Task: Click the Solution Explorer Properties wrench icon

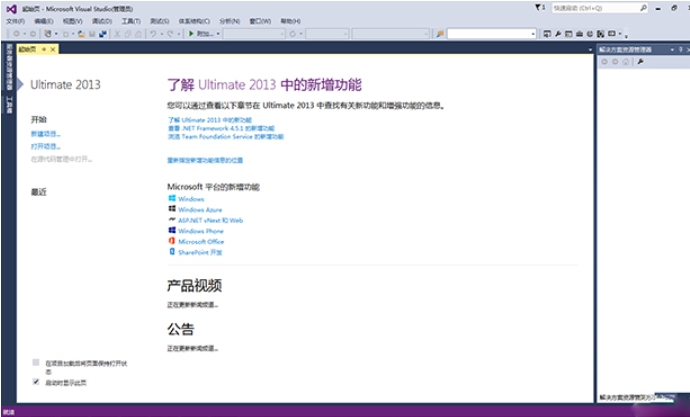Action: [x=641, y=62]
